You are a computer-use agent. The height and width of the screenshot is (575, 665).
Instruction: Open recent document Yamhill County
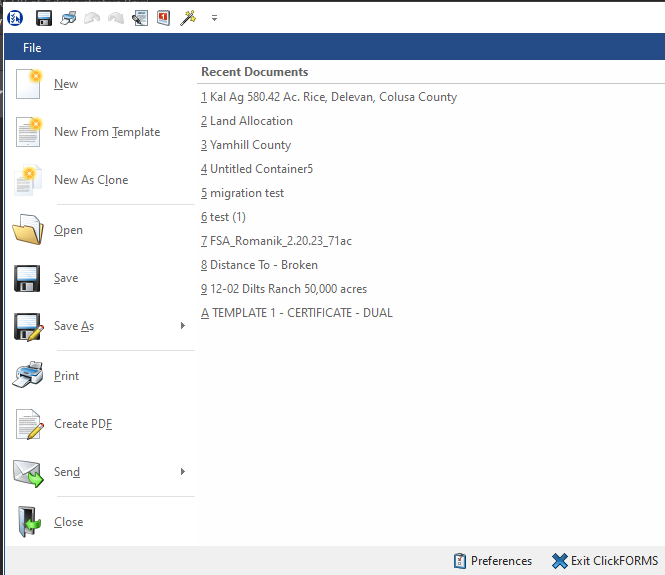pos(250,145)
